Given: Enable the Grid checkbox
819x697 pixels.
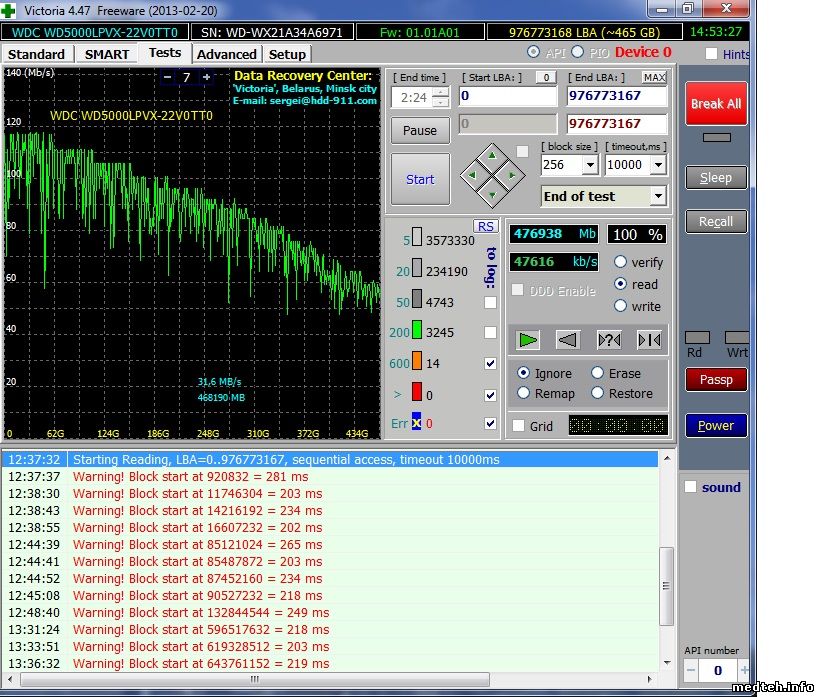Looking at the screenshot, I should (518, 426).
